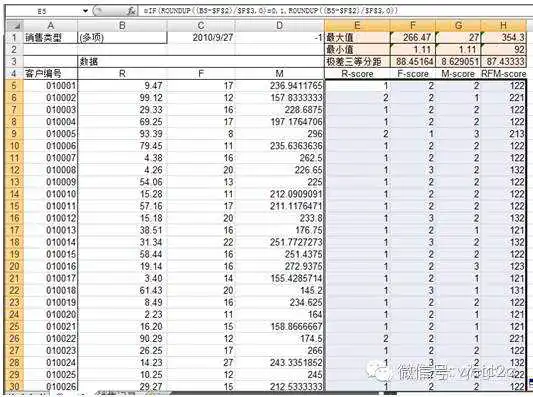The width and height of the screenshot is (533, 397).
Task: Select row 17 by its row header
Action: coord(14,230)
